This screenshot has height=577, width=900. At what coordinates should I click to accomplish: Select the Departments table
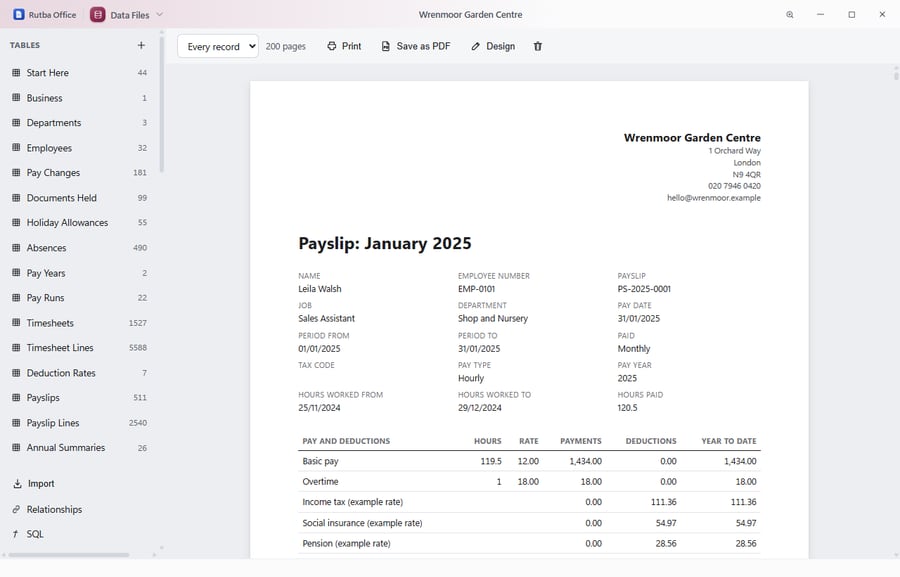pyautogui.click(x=79, y=123)
